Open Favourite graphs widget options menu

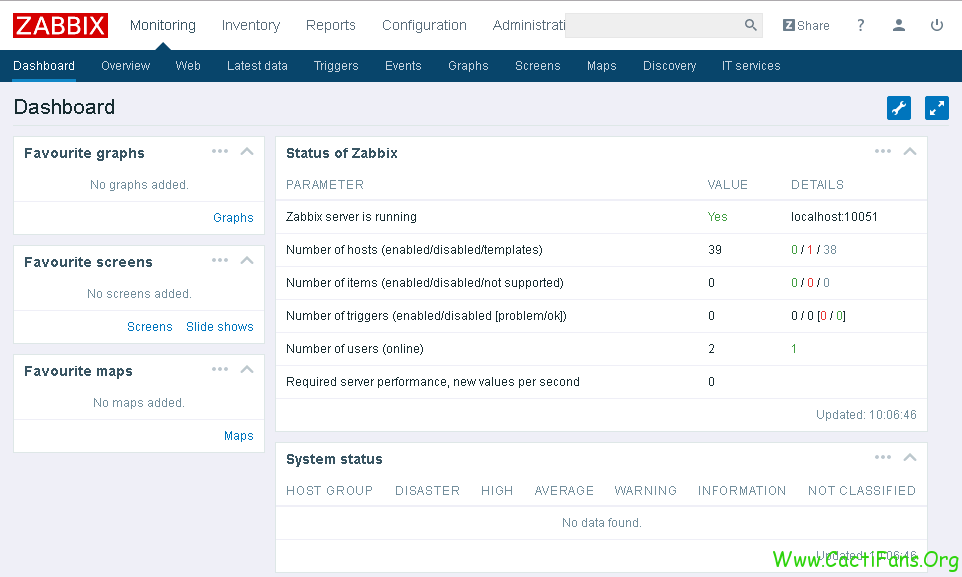[220, 151]
